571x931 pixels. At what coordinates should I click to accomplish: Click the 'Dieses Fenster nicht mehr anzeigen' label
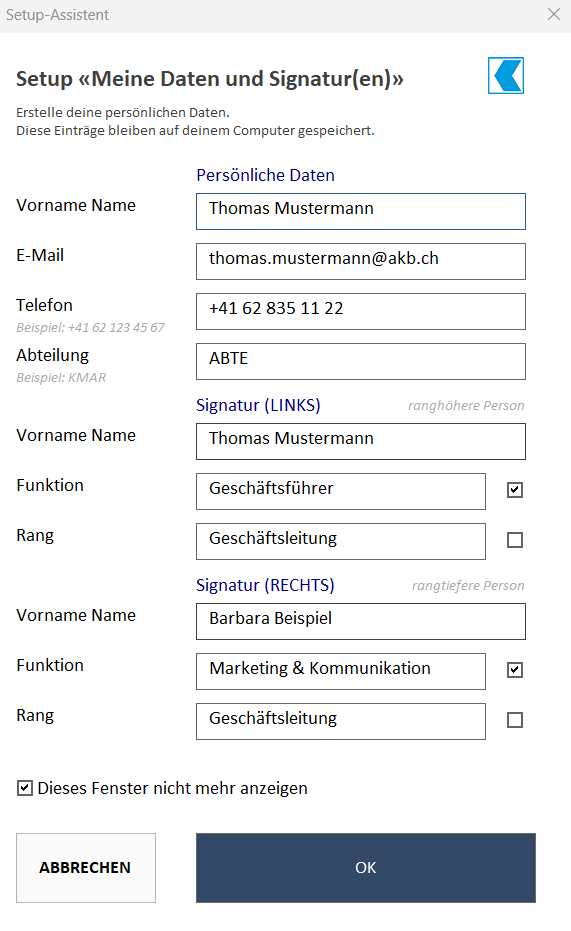click(173, 788)
